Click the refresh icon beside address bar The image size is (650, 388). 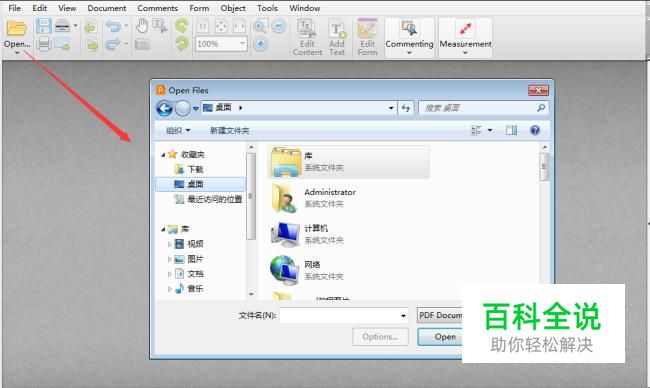tap(406, 108)
